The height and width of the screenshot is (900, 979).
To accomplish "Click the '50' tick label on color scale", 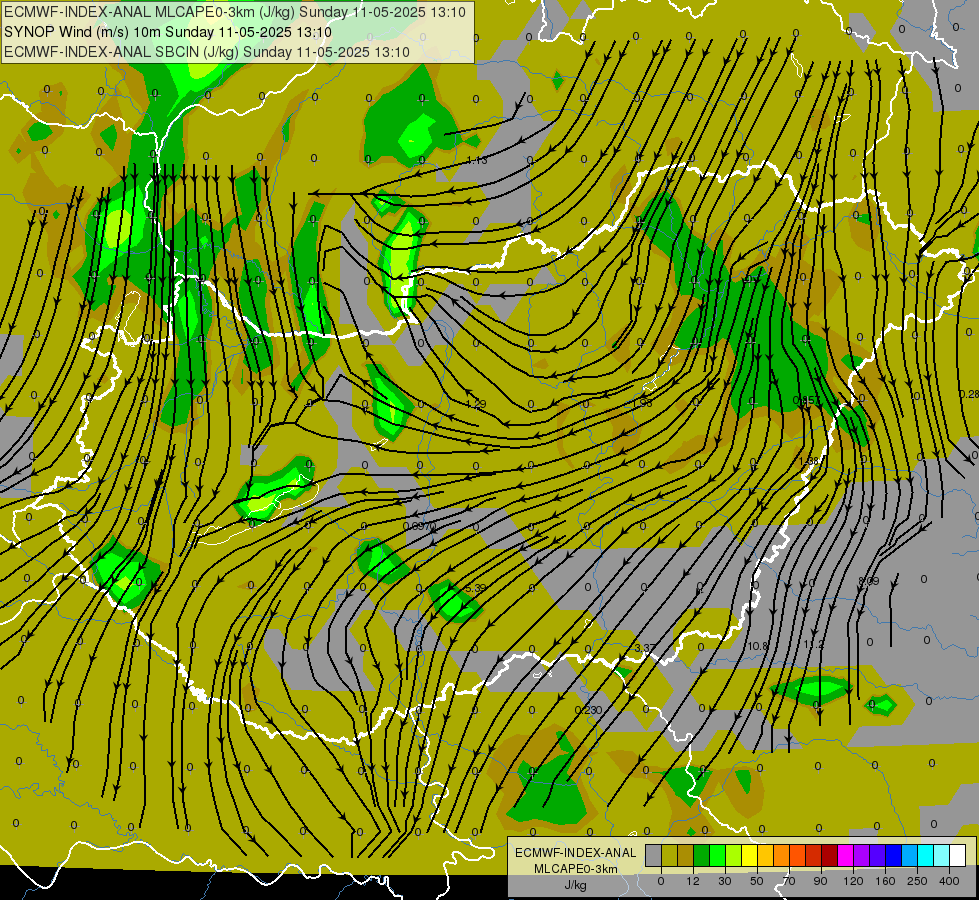I will click(x=757, y=881).
